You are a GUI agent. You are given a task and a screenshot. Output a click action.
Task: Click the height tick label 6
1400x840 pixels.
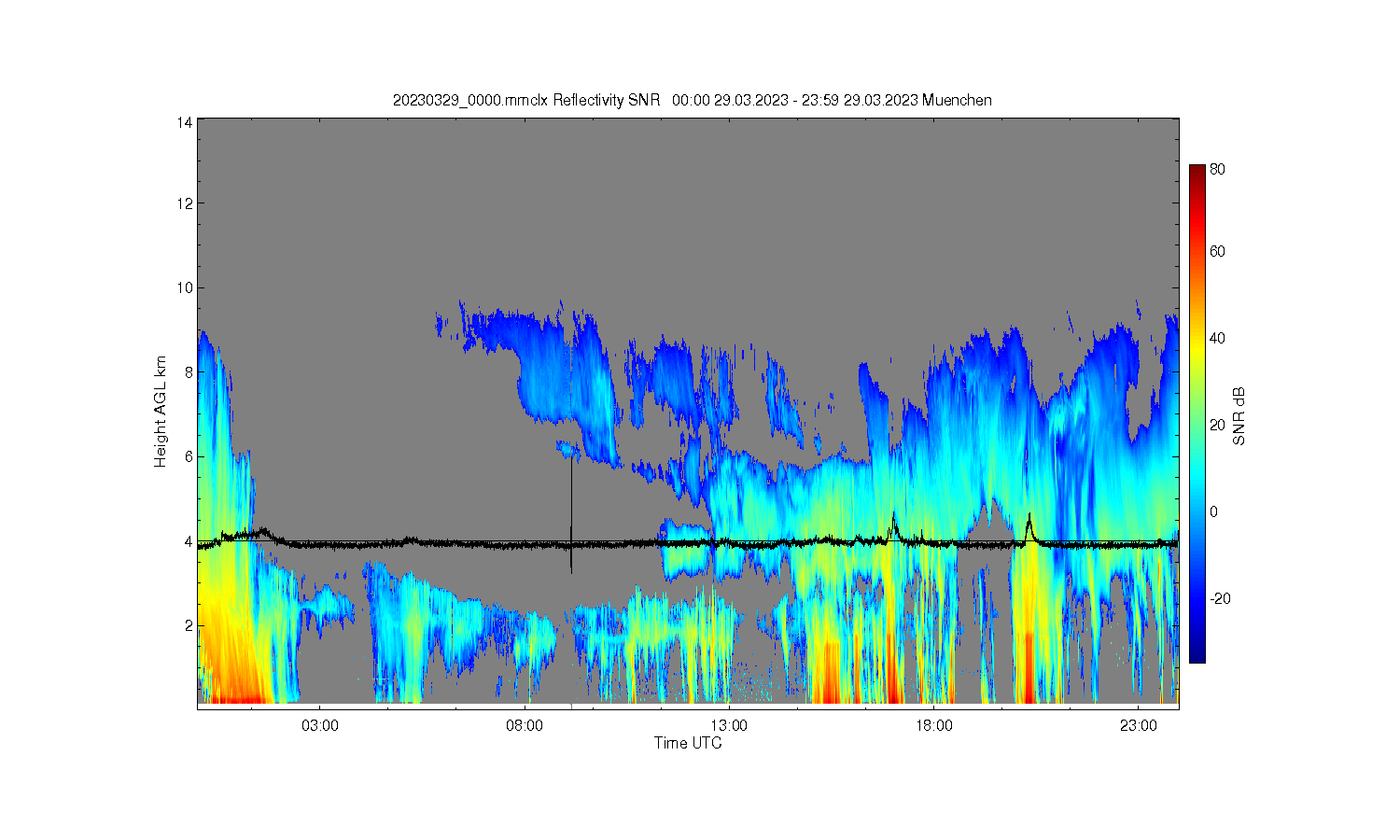click(x=189, y=456)
